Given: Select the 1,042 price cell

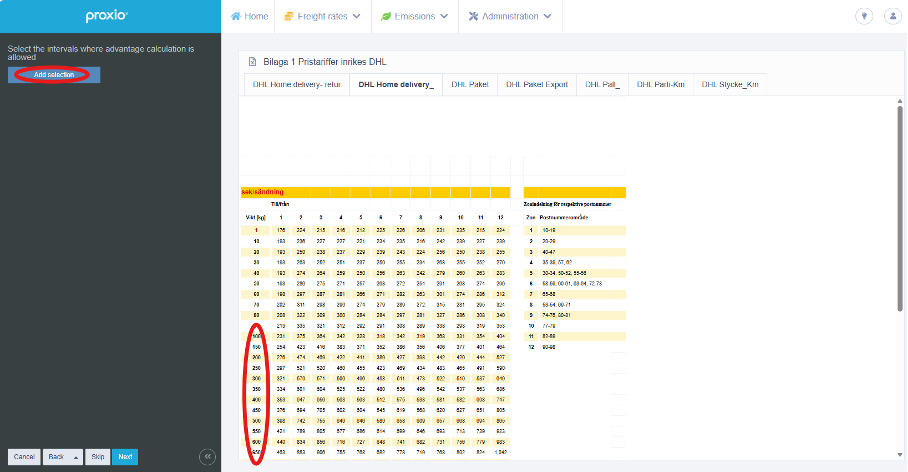Looking at the screenshot, I should click(500, 452).
